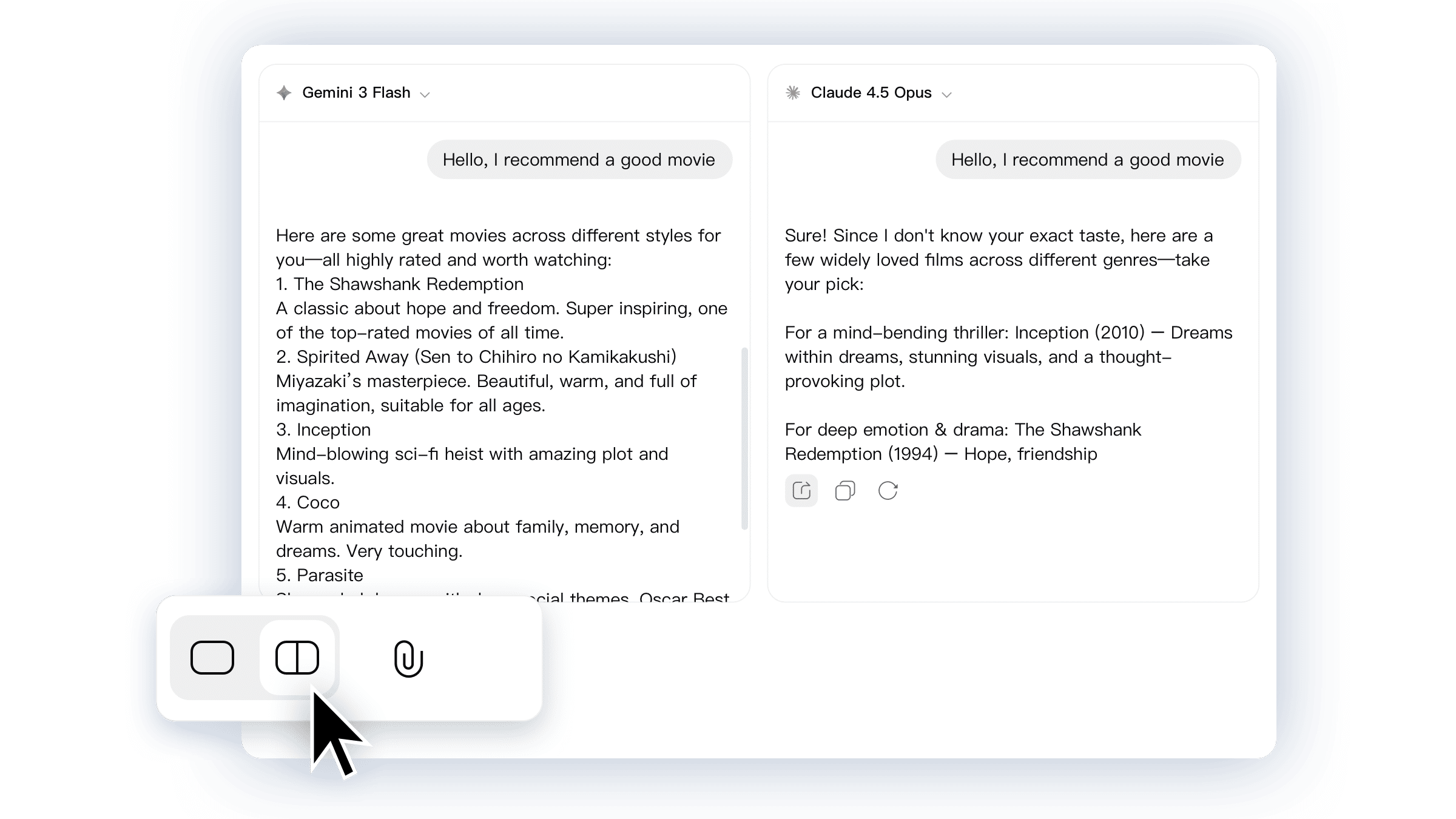The width and height of the screenshot is (1456, 819).
Task: Click the share icon under Claude's response
Action: [x=801, y=490]
